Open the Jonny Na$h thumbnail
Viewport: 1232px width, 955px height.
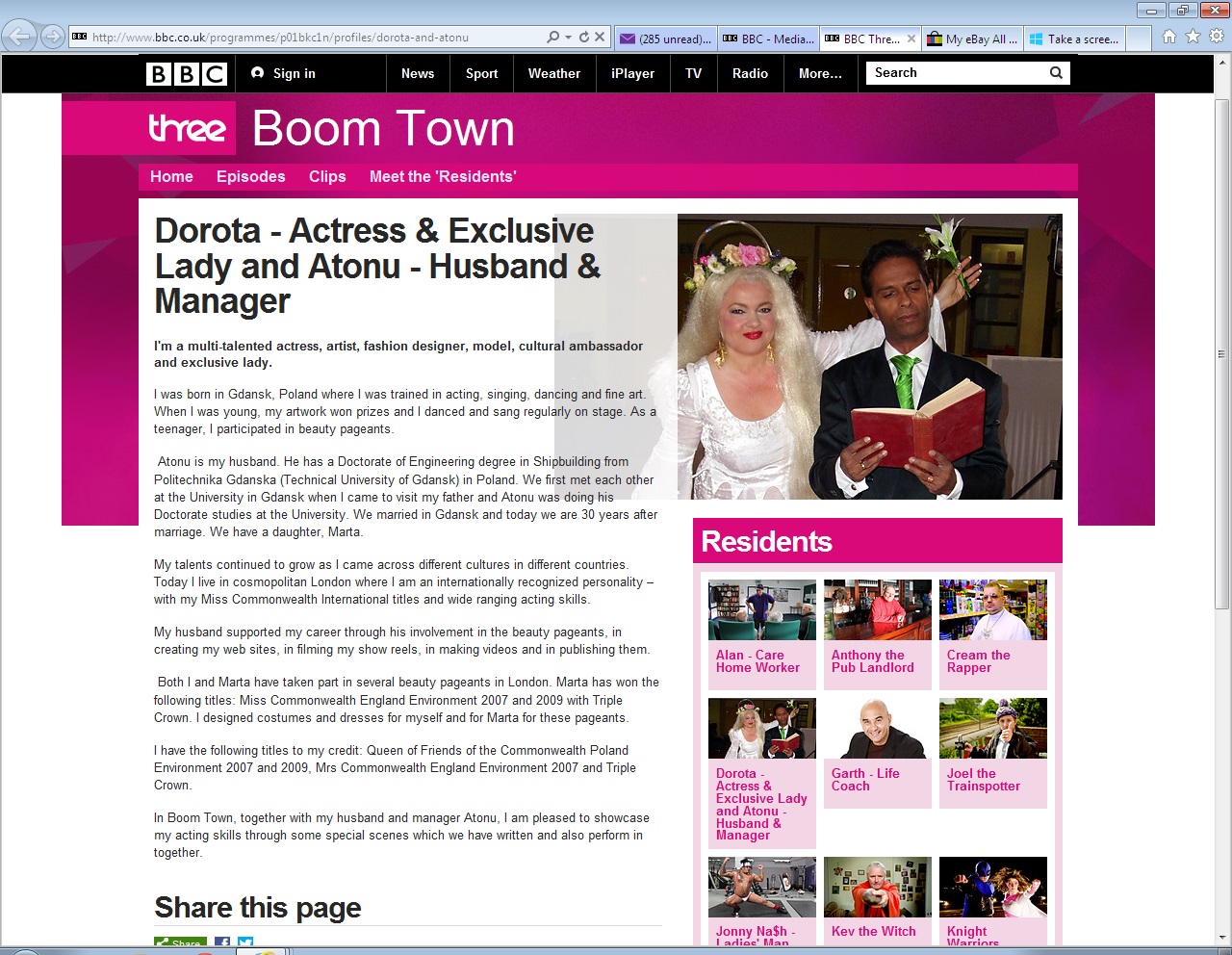[762, 887]
